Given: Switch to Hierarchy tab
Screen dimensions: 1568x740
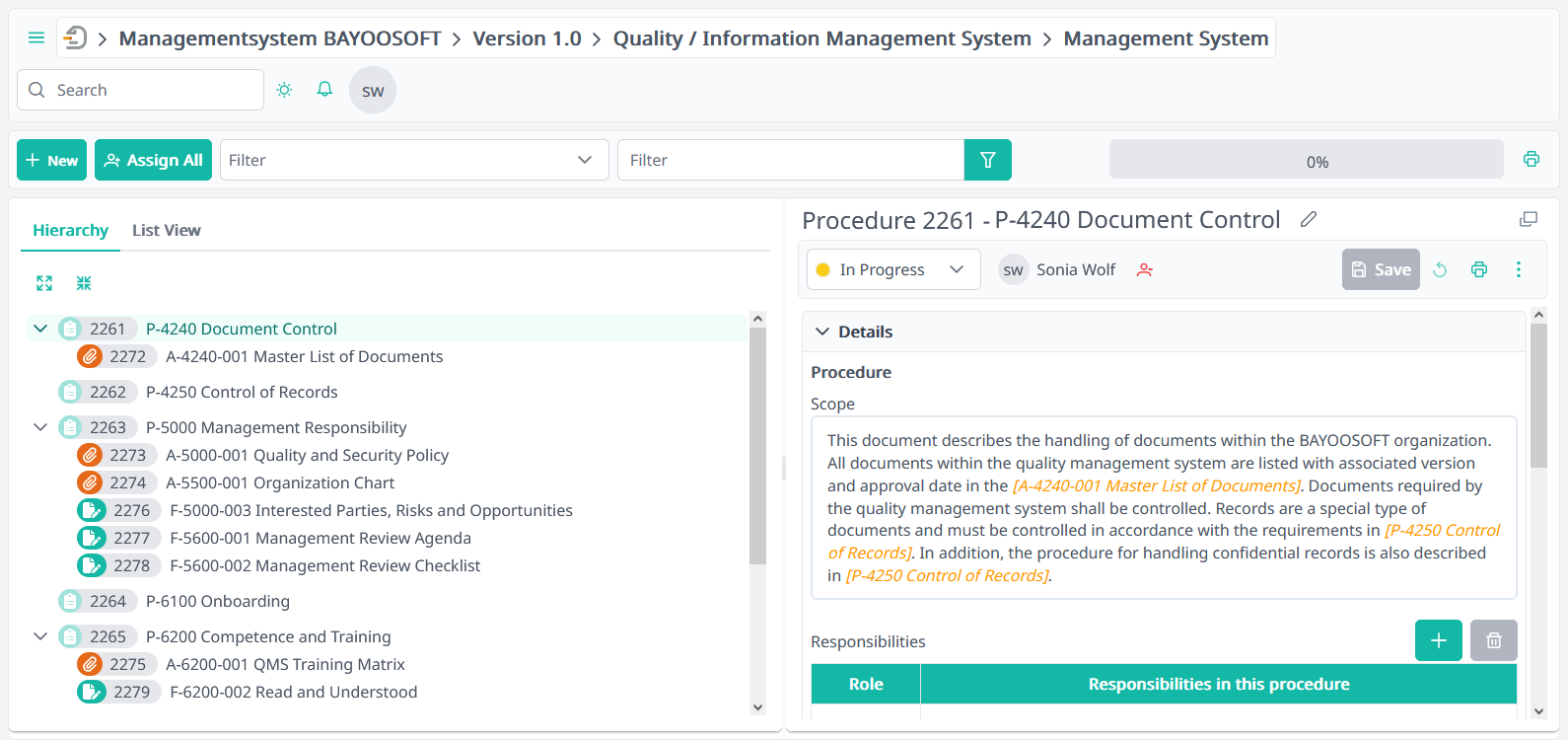Looking at the screenshot, I should (70, 230).
